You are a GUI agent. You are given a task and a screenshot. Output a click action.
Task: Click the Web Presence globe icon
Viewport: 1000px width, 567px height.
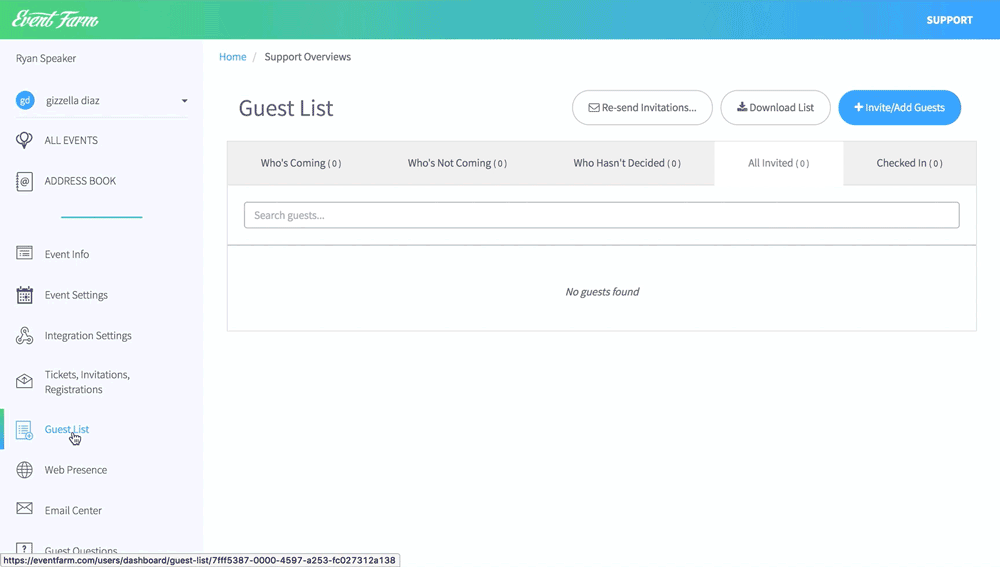pos(24,470)
